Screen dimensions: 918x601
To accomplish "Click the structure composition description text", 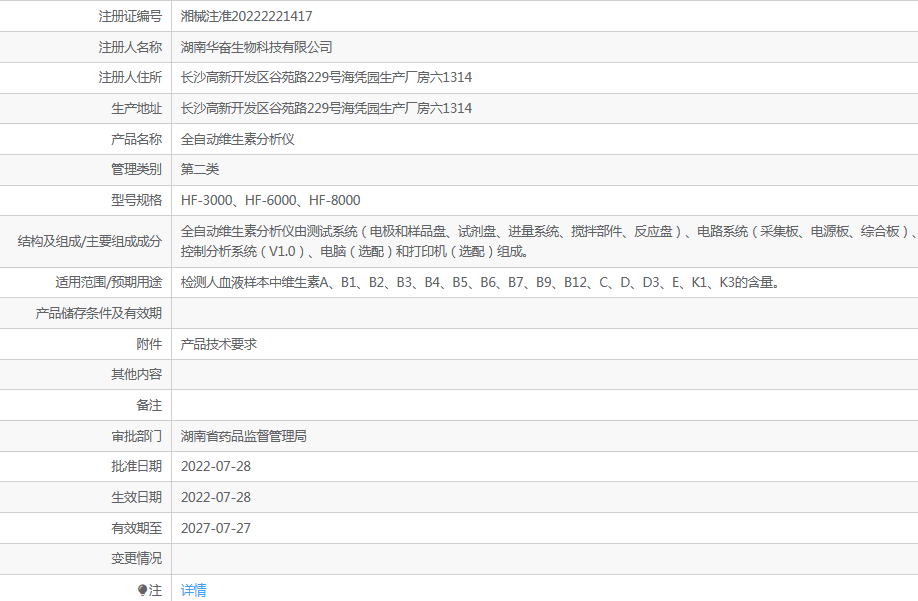I will [x=549, y=241].
